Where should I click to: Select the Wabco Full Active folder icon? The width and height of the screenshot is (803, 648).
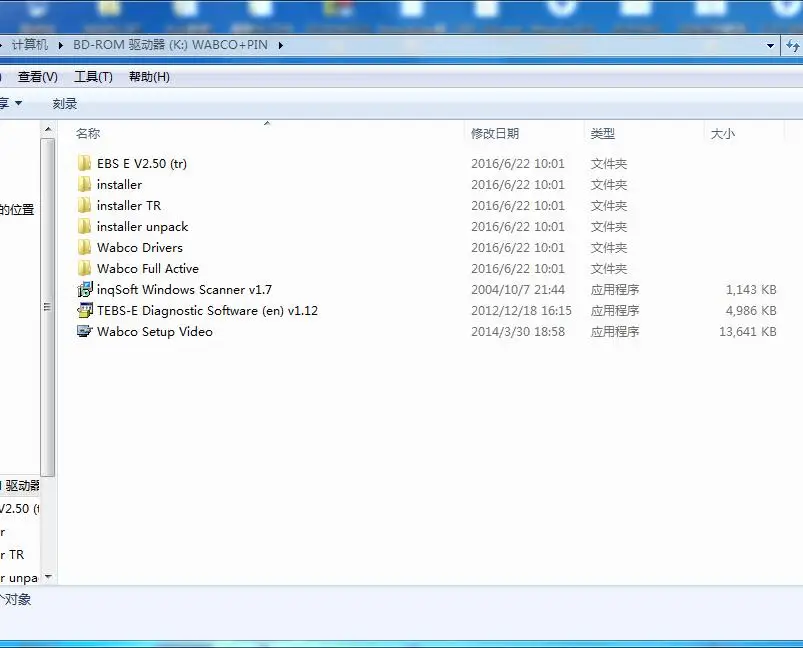click(84, 268)
